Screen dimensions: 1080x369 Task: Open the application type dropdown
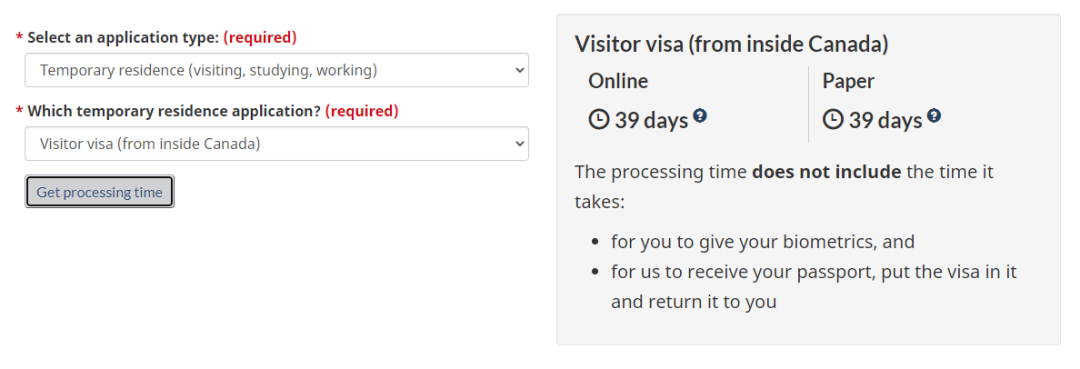point(277,70)
